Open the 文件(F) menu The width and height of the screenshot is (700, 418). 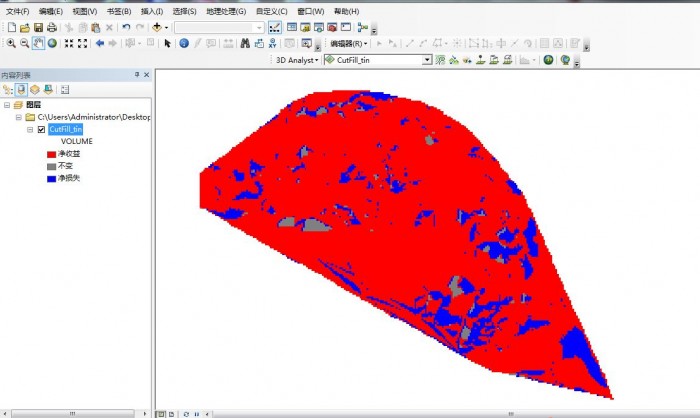(x=17, y=11)
